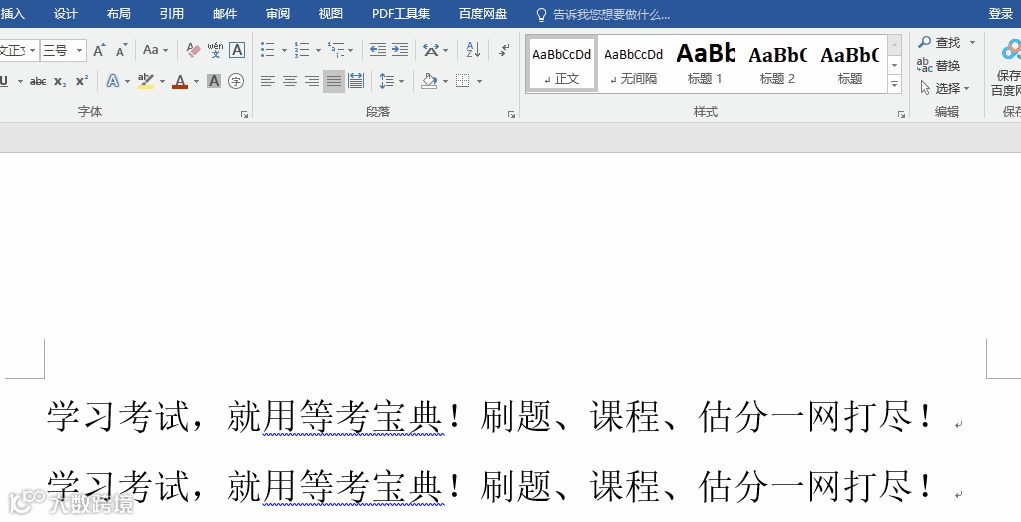Image resolution: width=1021 pixels, height=522 pixels.
Task: Go to next row of the styles gallery
Action: click(x=895, y=64)
